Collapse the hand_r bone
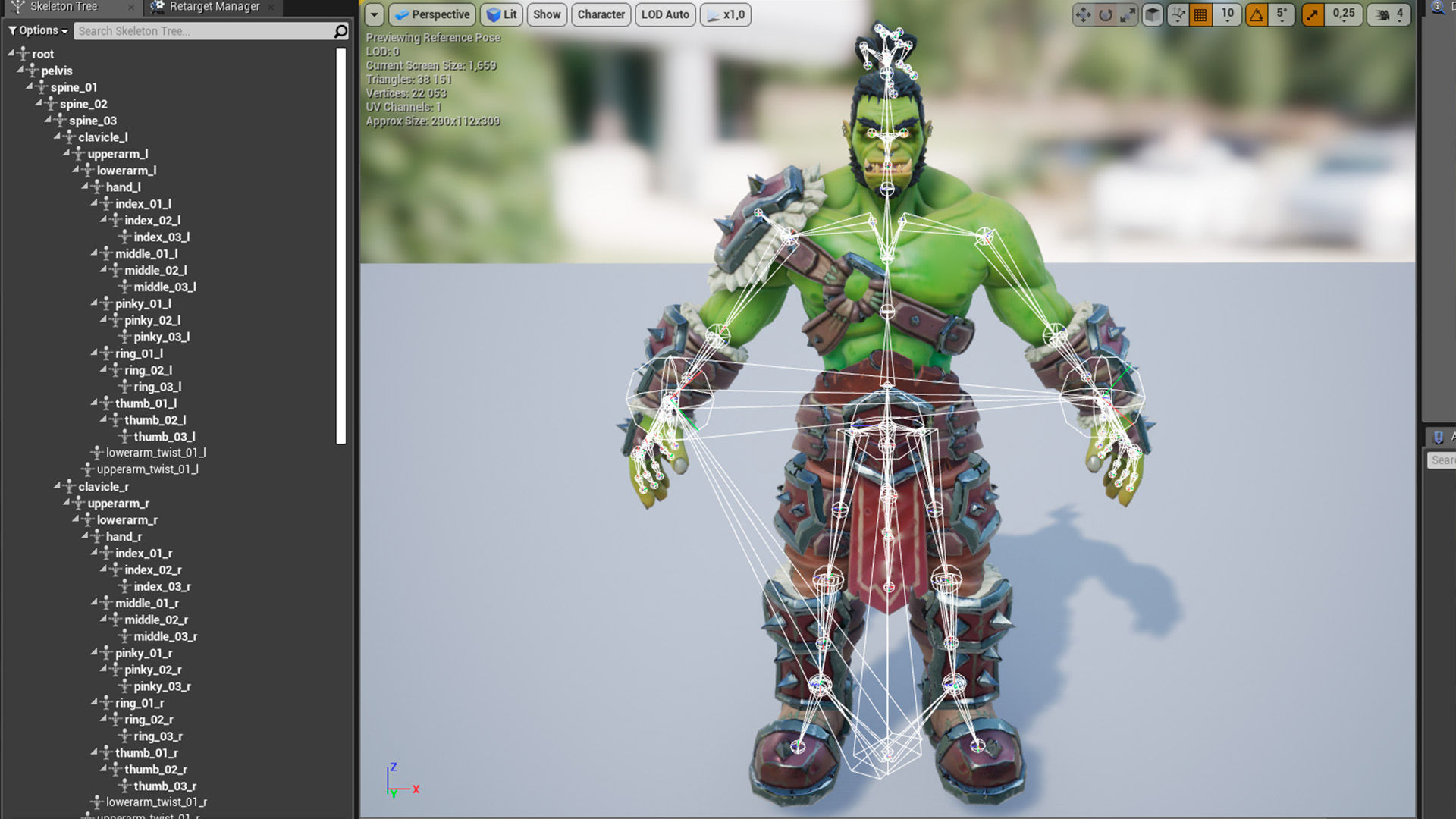The height and width of the screenshot is (819, 1456). click(85, 535)
